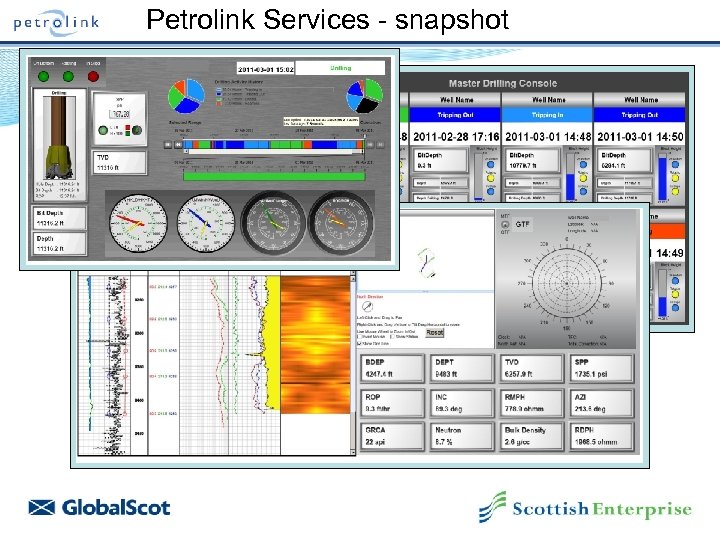
Task: Click the RDPH 1968.5 ohmm readout
Action: [x=601, y=436]
